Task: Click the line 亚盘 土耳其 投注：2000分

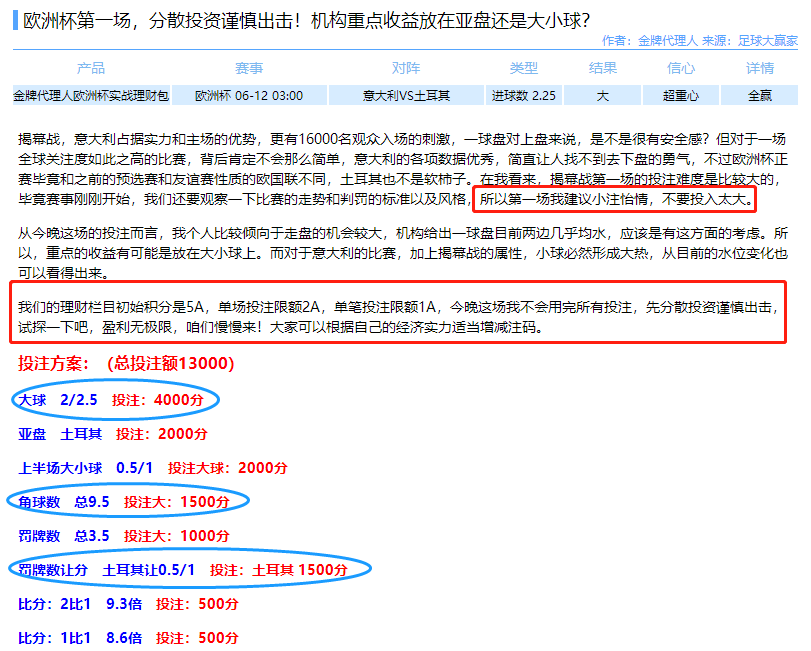Action: pos(113,434)
